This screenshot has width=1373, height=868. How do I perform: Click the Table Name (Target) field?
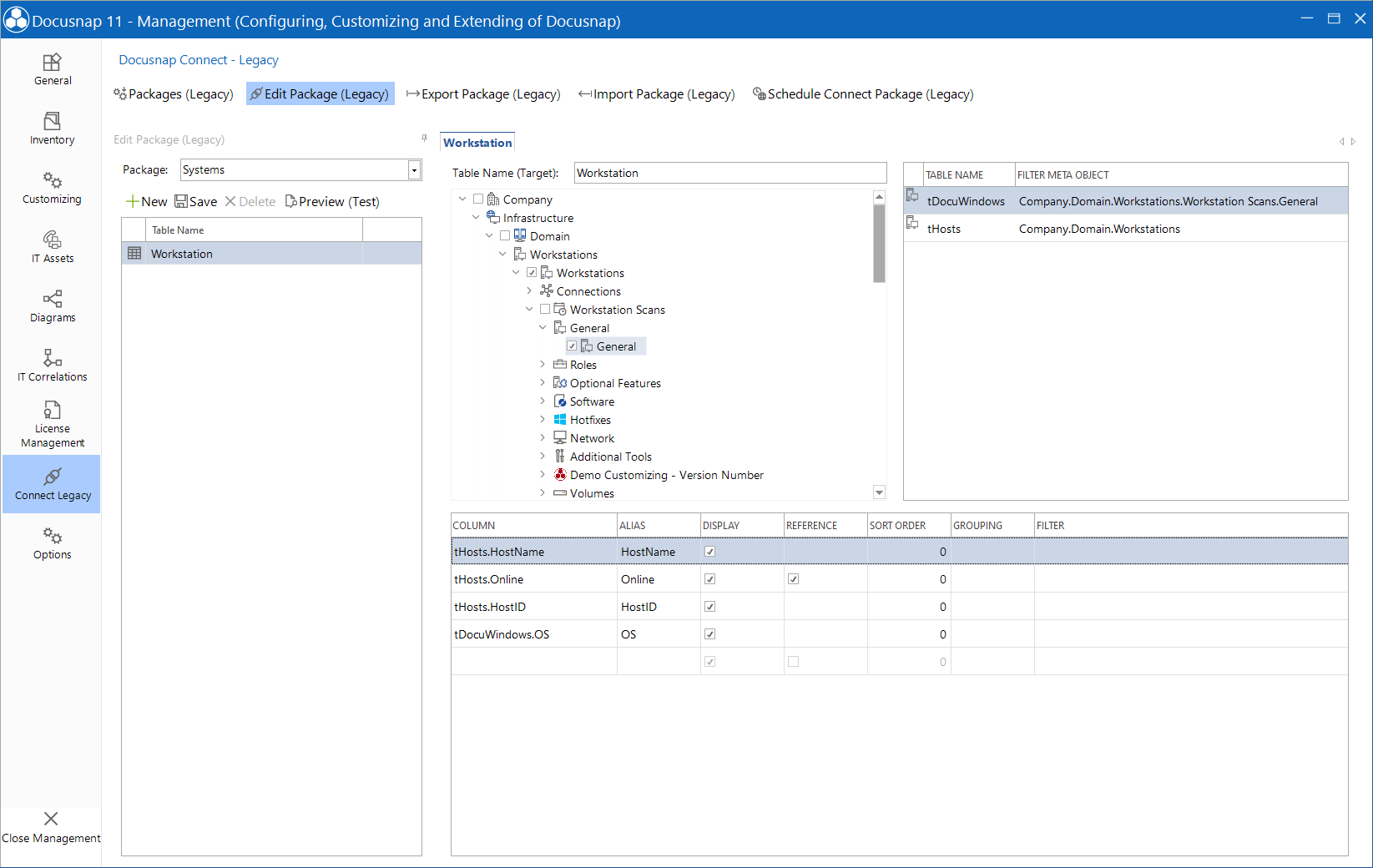coord(730,173)
